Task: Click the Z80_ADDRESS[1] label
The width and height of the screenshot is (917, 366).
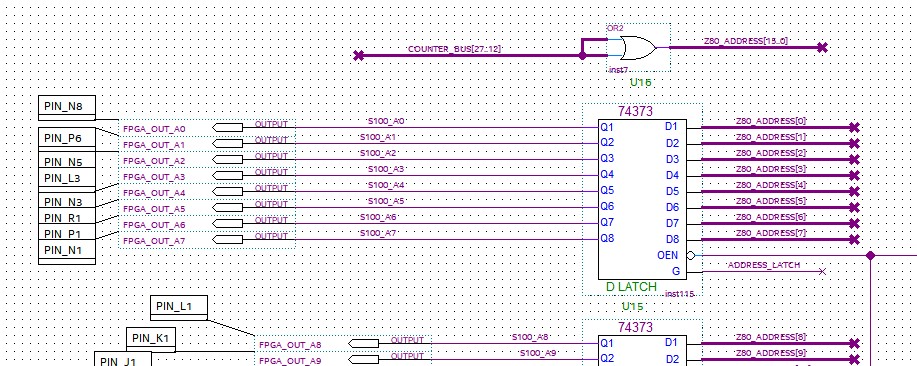Action: click(771, 137)
